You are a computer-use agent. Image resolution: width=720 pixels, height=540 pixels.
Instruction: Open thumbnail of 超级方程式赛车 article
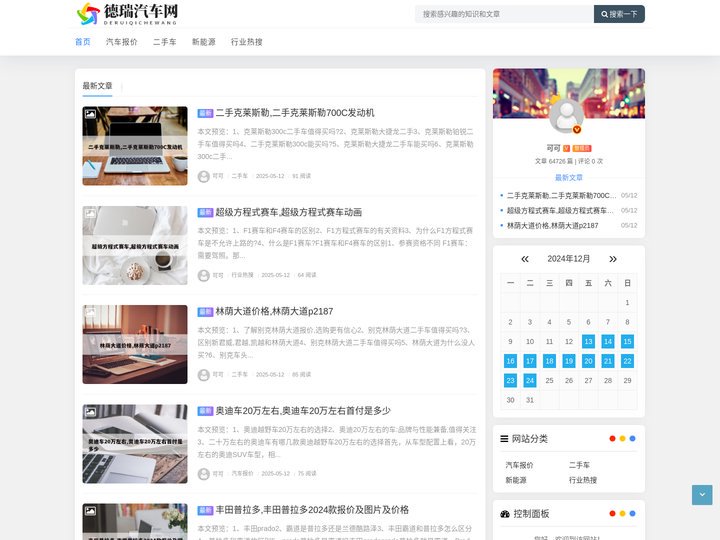click(x=135, y=245)
